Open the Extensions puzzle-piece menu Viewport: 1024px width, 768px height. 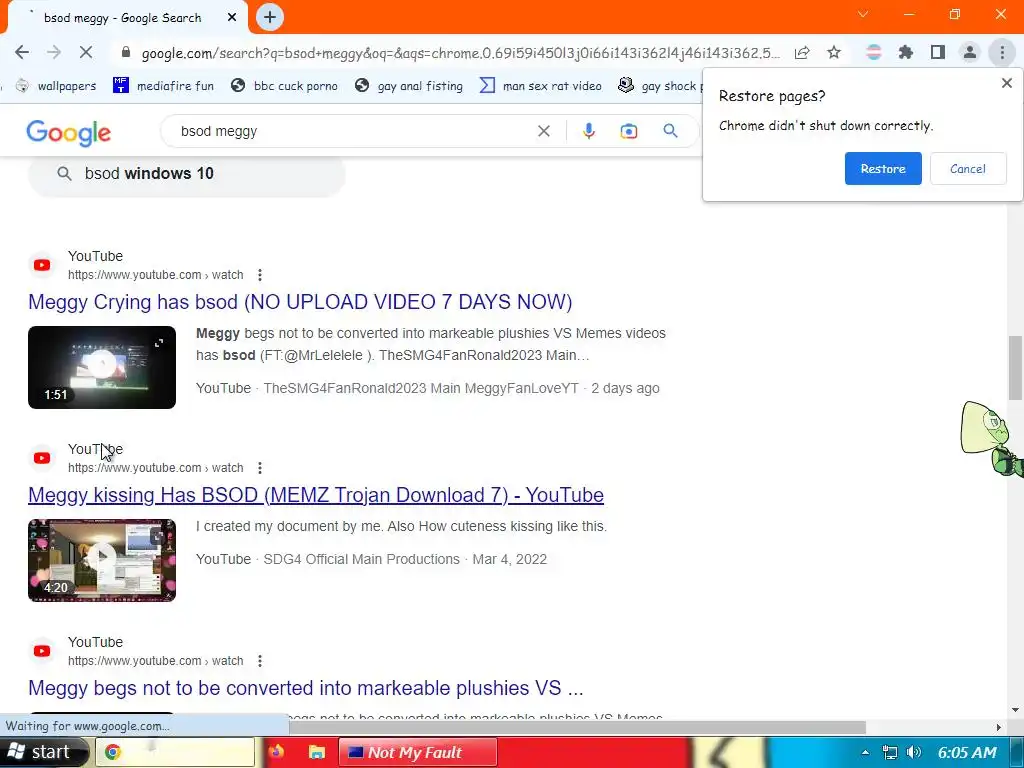905,52
